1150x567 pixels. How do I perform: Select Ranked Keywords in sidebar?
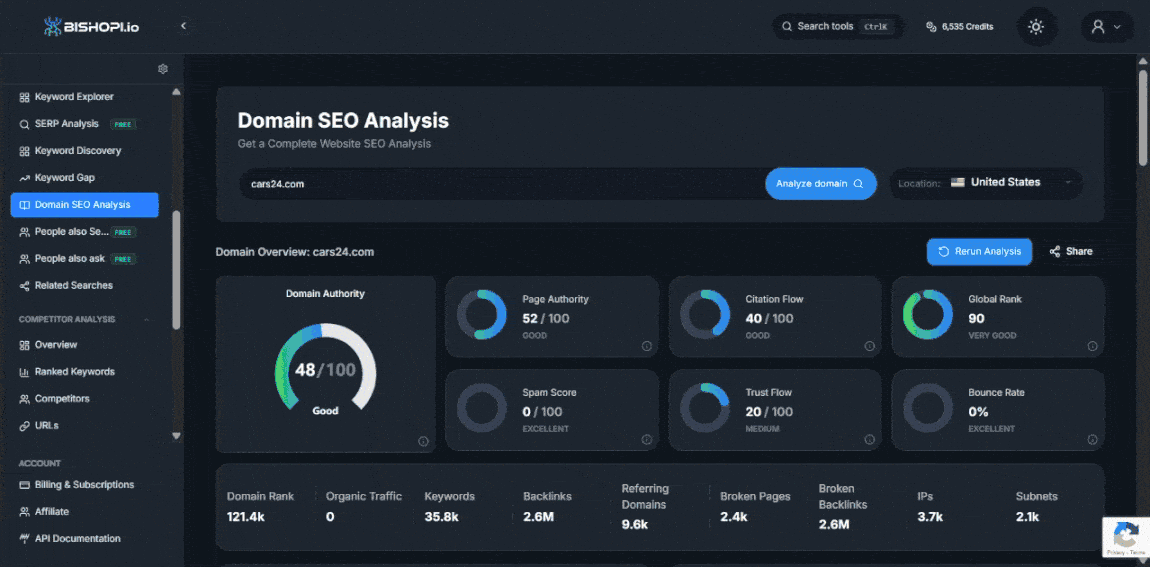tap(74, 372)
